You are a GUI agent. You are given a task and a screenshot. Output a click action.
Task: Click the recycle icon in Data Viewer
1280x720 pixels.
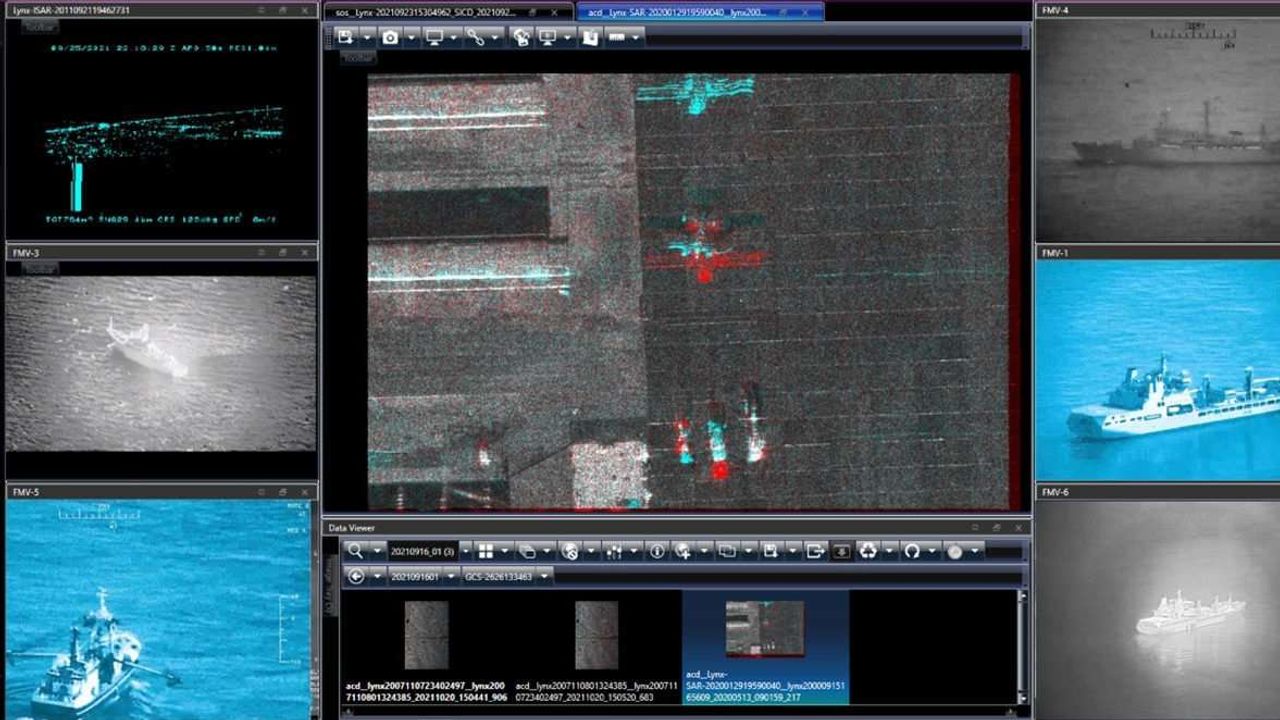tap(867, 551)
